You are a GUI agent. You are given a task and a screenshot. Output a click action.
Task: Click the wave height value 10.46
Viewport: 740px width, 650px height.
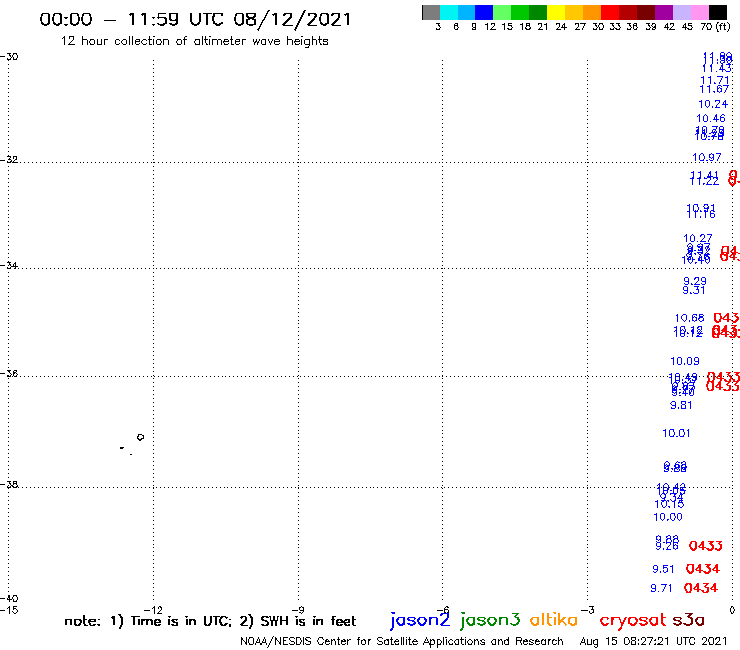711,118
